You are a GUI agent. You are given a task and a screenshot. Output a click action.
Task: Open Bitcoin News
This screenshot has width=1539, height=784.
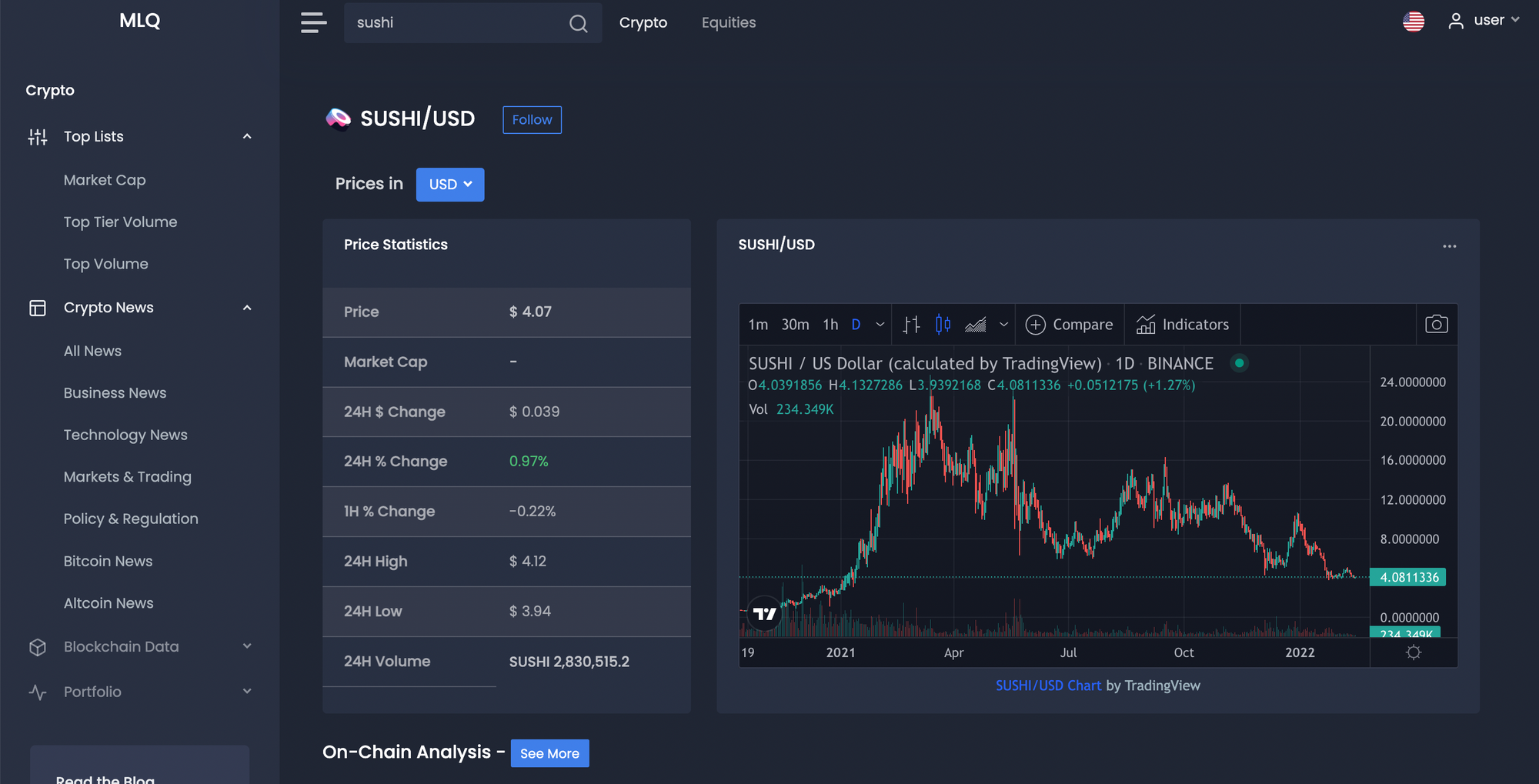coord(108,562)
